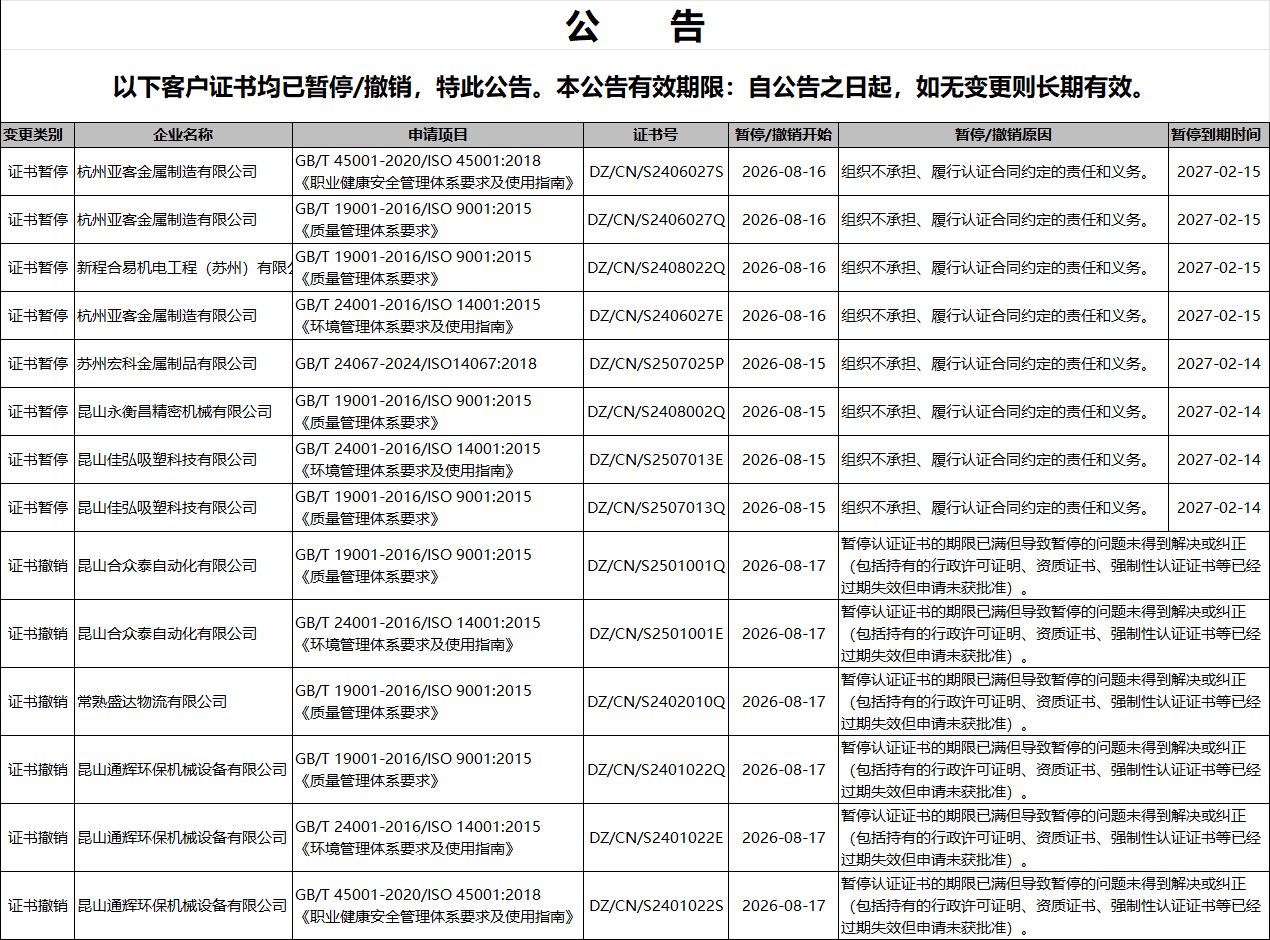Screen dimensions: 1270x940
Task: Click 昆山通辉环保机械设备有限公司 in the S2401022S row
Action: coord(182,905)
